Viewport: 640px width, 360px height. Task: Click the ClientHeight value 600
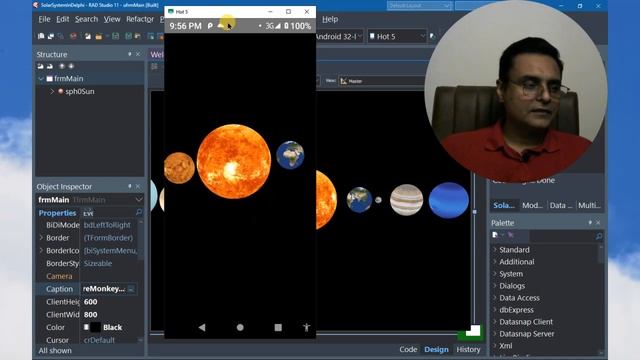pos(91,302)
